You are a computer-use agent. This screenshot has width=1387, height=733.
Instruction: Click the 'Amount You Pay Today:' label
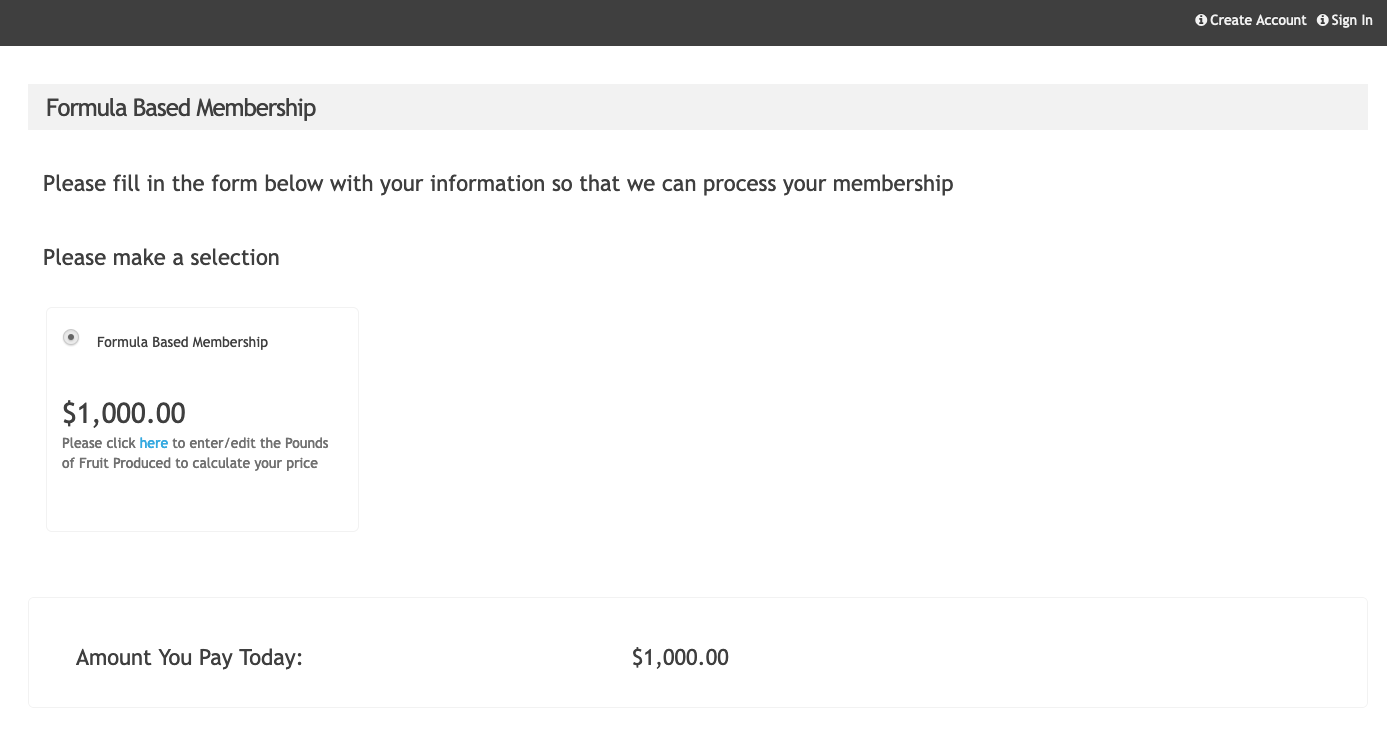point(189,658)
